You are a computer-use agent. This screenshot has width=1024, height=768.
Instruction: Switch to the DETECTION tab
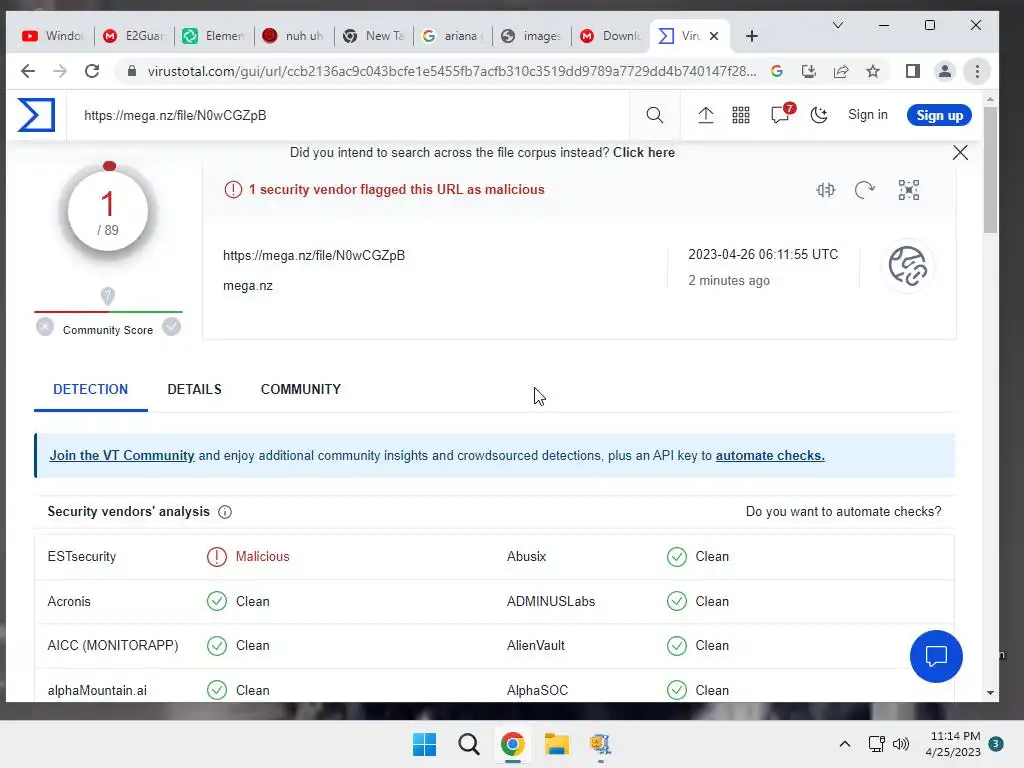[x=91, y=389]
